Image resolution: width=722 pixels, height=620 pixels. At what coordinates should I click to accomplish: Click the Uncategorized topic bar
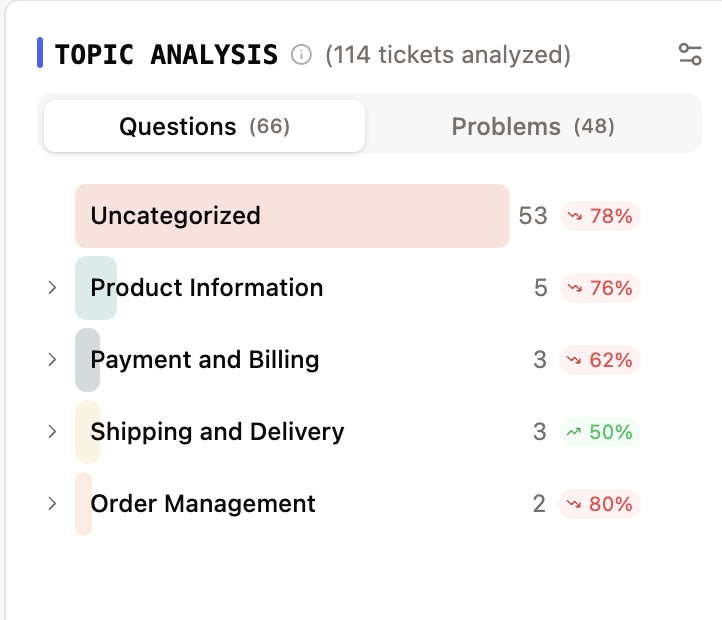coord(292,216)
